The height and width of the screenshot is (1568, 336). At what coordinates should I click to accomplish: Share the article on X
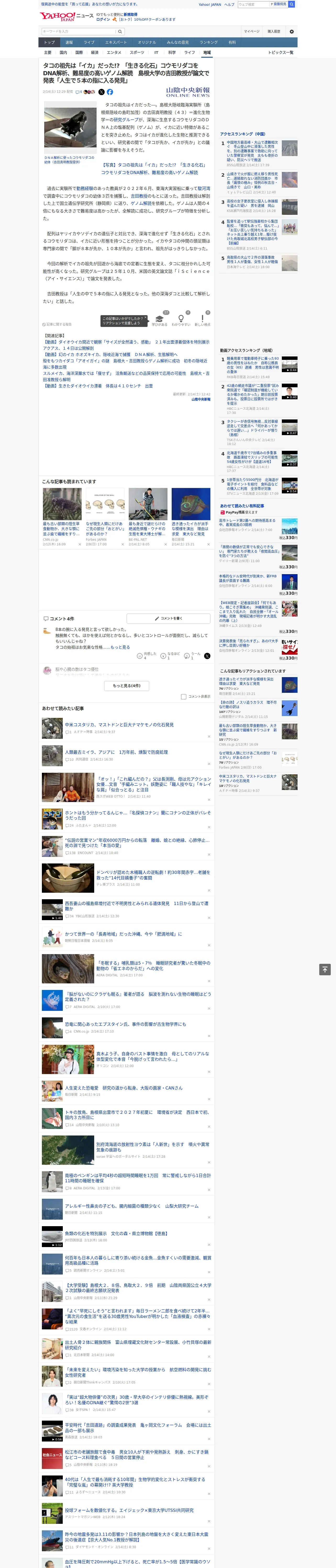(101, 92)
